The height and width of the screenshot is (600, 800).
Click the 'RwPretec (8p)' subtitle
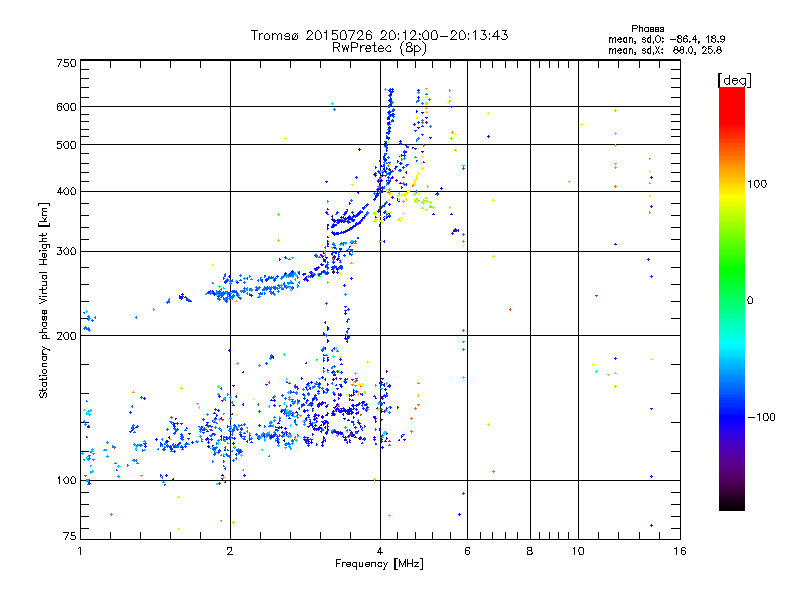[x=379, y=48]
